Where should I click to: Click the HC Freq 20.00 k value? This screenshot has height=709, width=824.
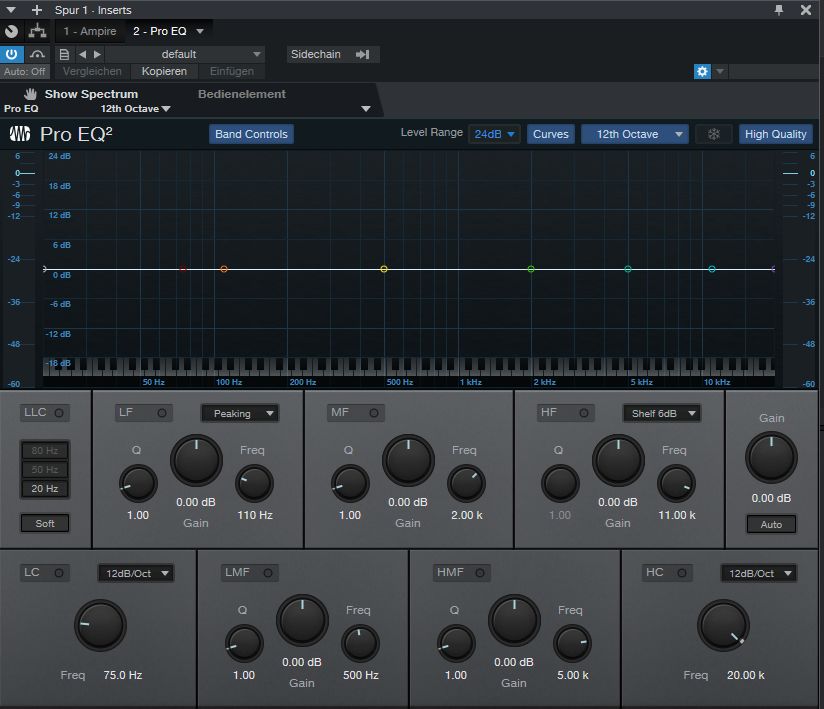746,675
